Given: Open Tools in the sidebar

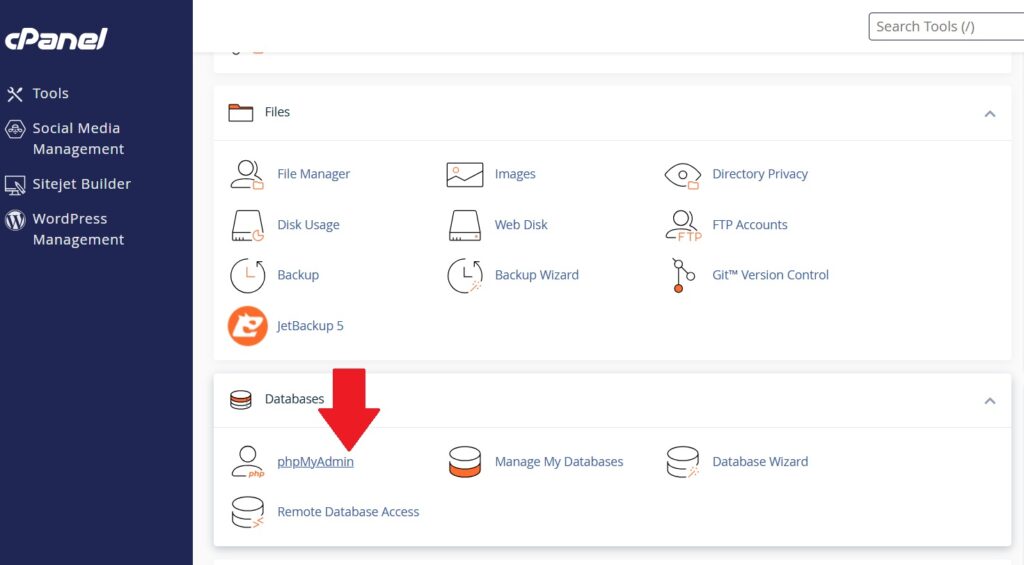Looking at the screenshot, I should click(50, 93).
